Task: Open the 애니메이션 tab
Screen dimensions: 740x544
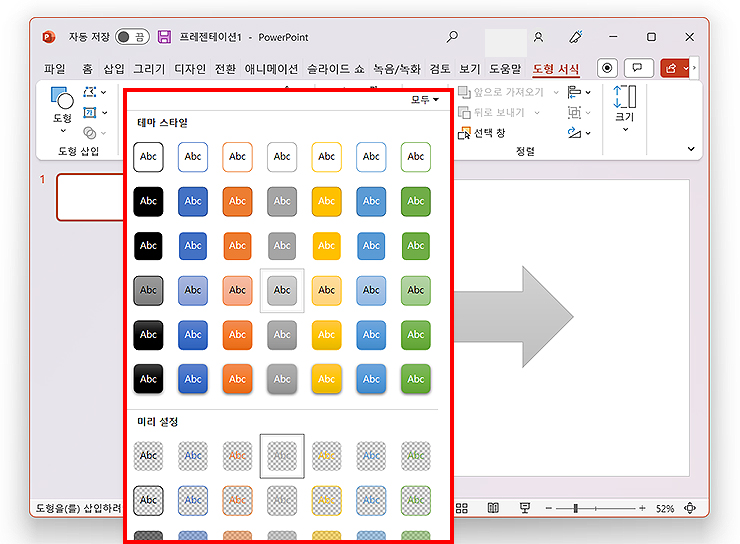Action: (271, 69)
